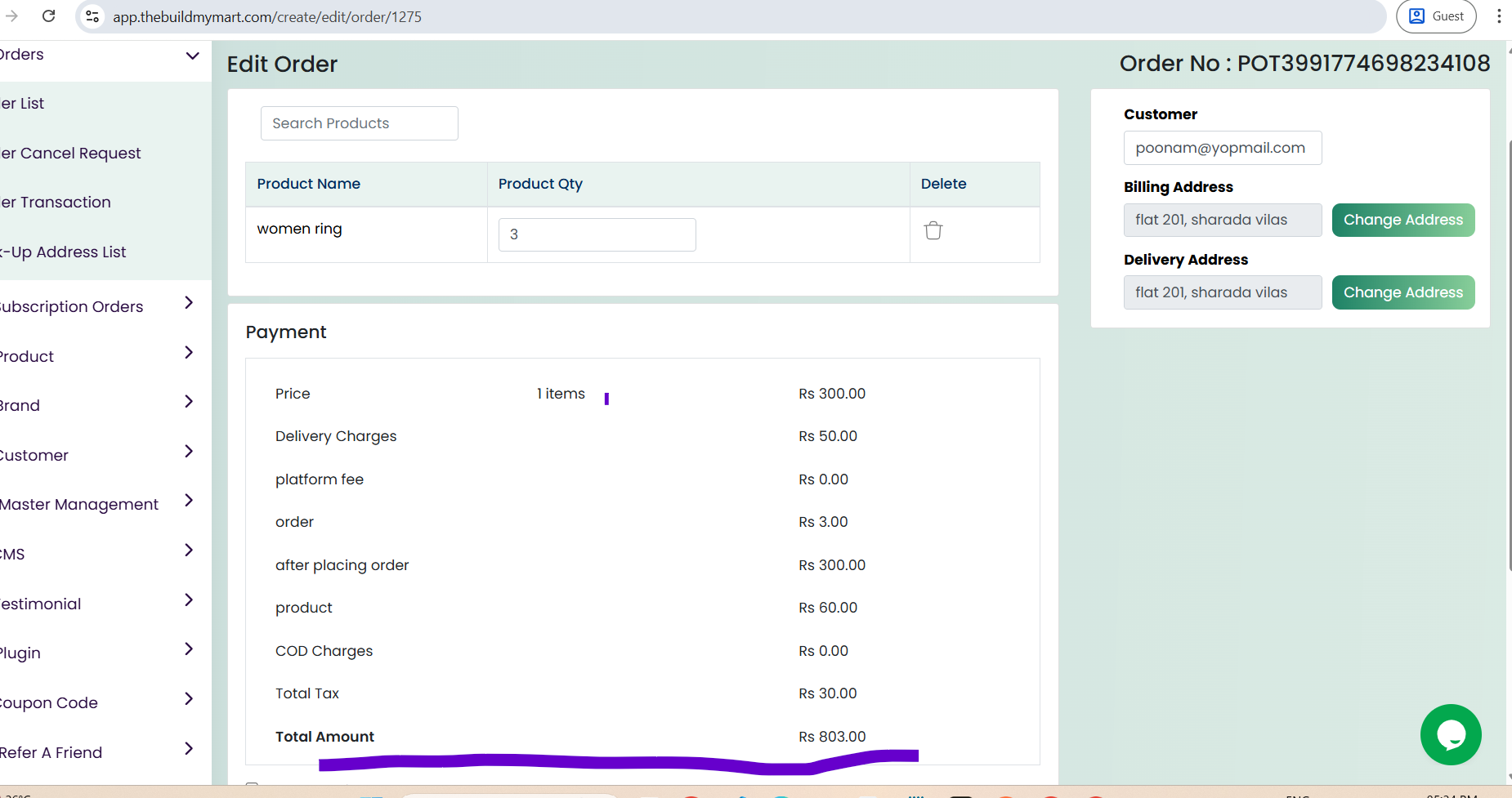Expand the Brand sidebar menu
1512x798 pixels.
(x=189, y=402)
